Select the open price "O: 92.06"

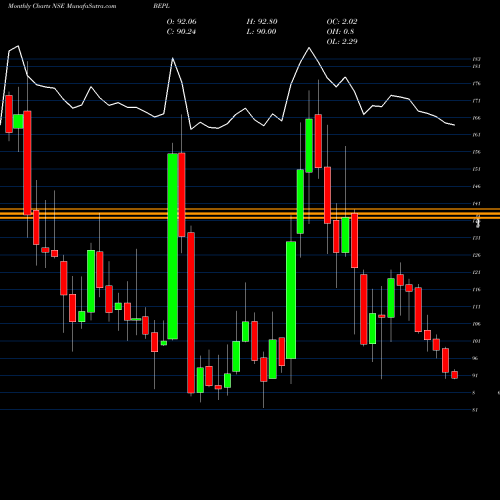point(182,22)
